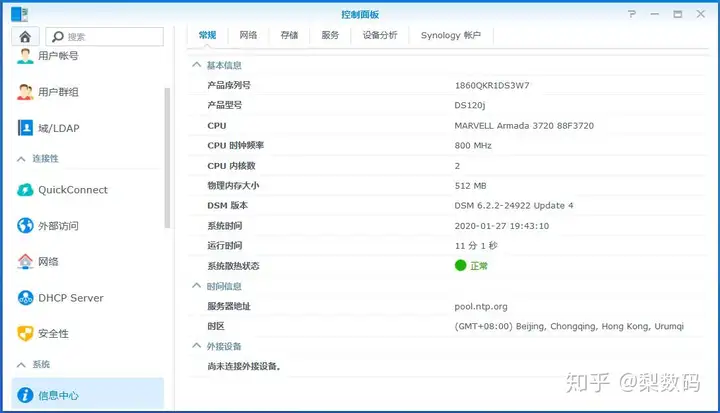Switch to the 网络 tab

click(248, 35)
